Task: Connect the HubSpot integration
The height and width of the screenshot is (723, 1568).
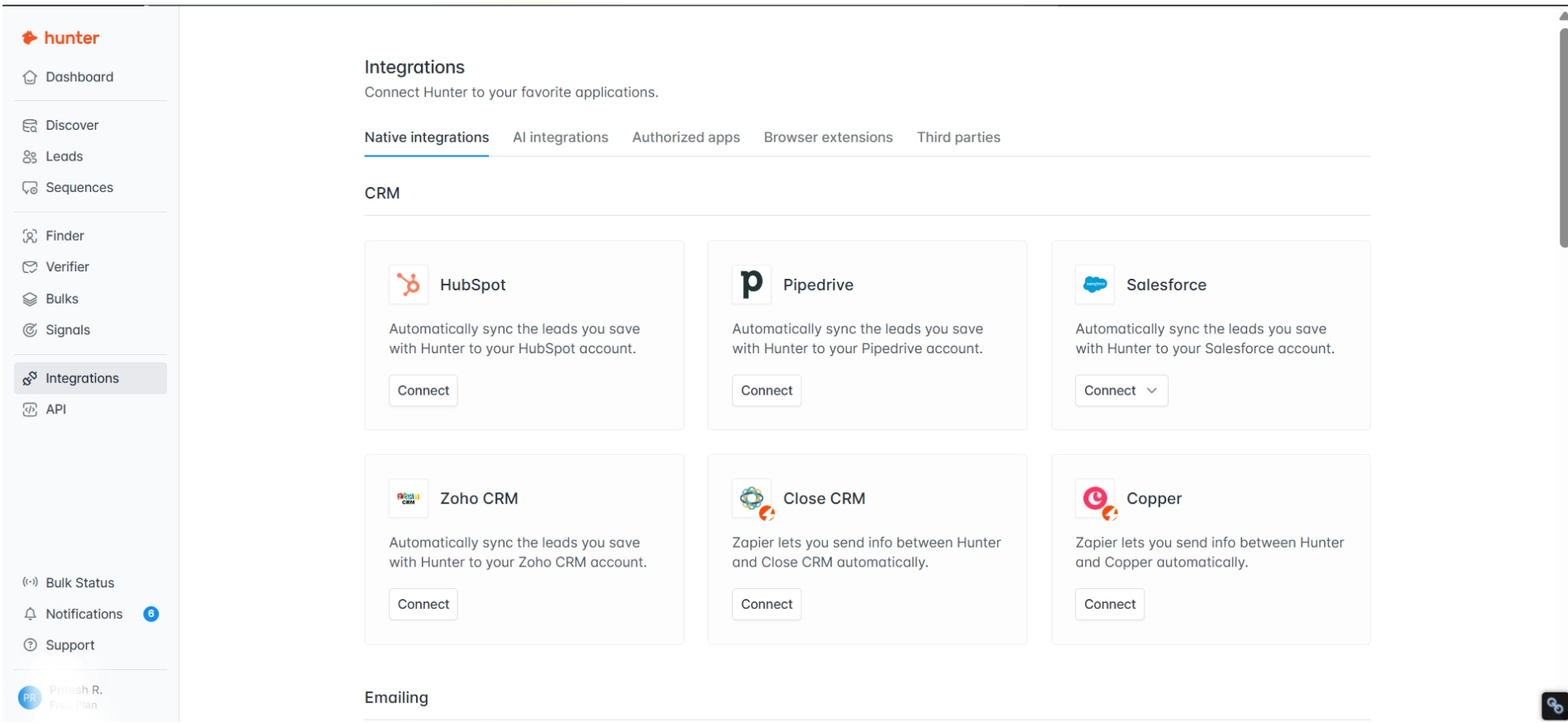Action: [423, 390]
